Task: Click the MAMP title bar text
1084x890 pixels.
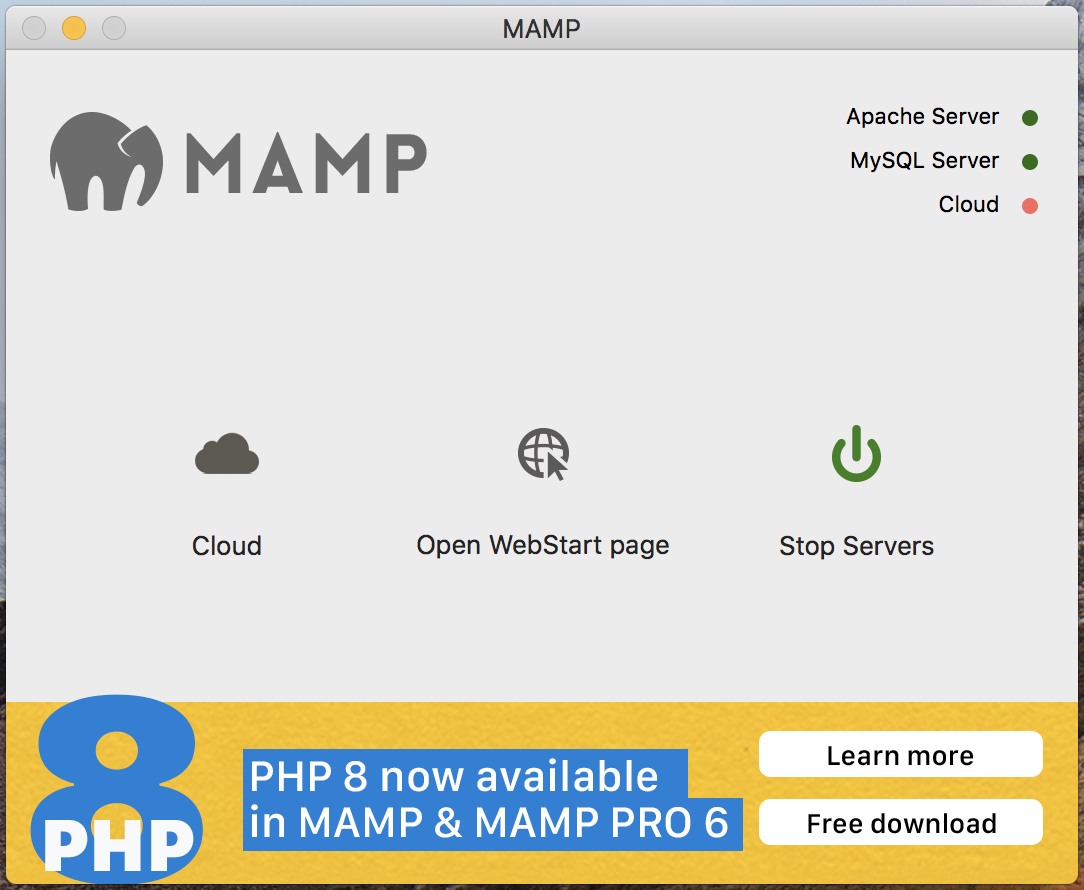Action: [541, 29]
